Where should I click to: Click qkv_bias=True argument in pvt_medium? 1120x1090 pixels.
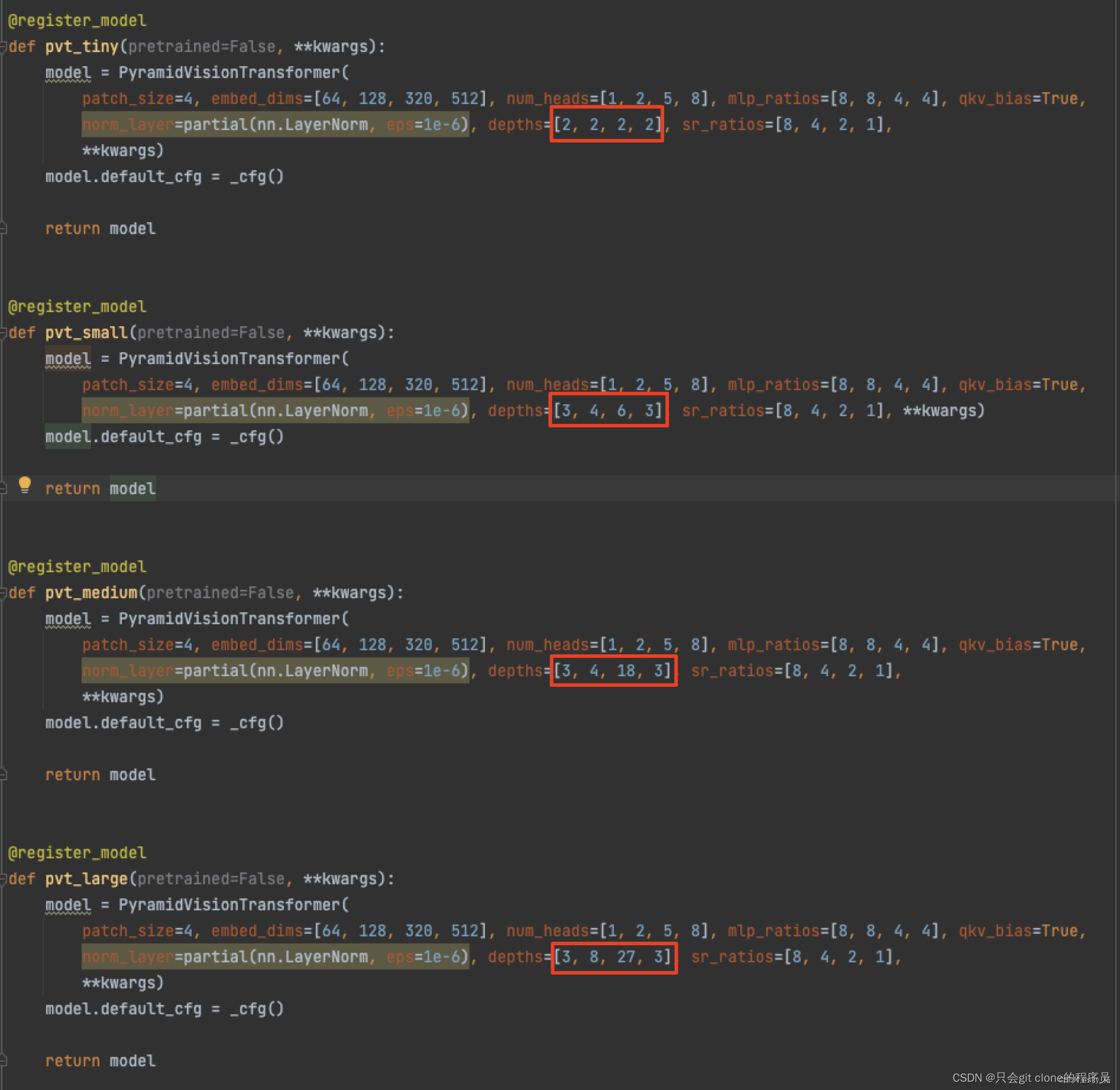tap(1018, 645)
